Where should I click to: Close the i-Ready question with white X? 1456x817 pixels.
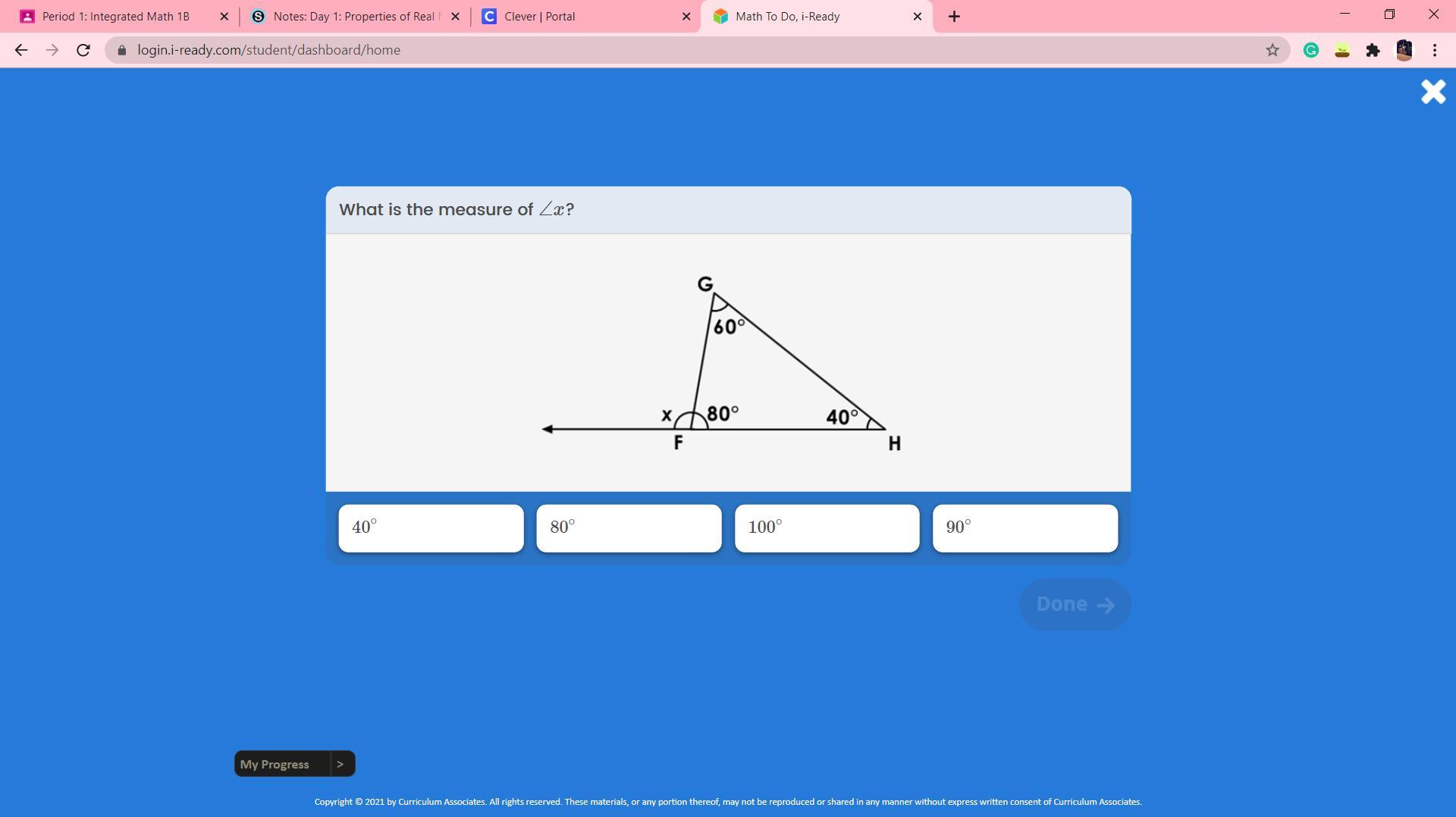(x=1432, y=92)
